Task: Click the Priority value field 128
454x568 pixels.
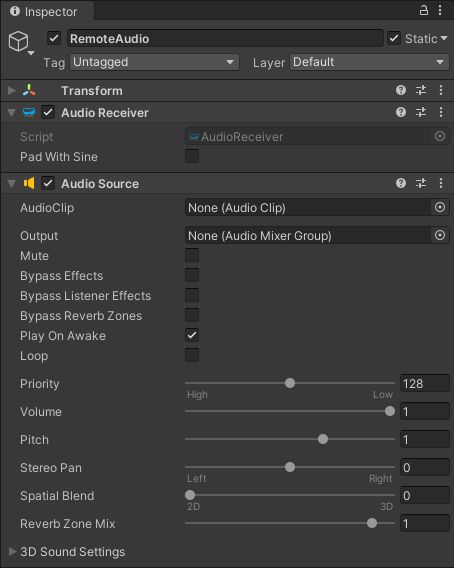Action: (x=425, y=383)
